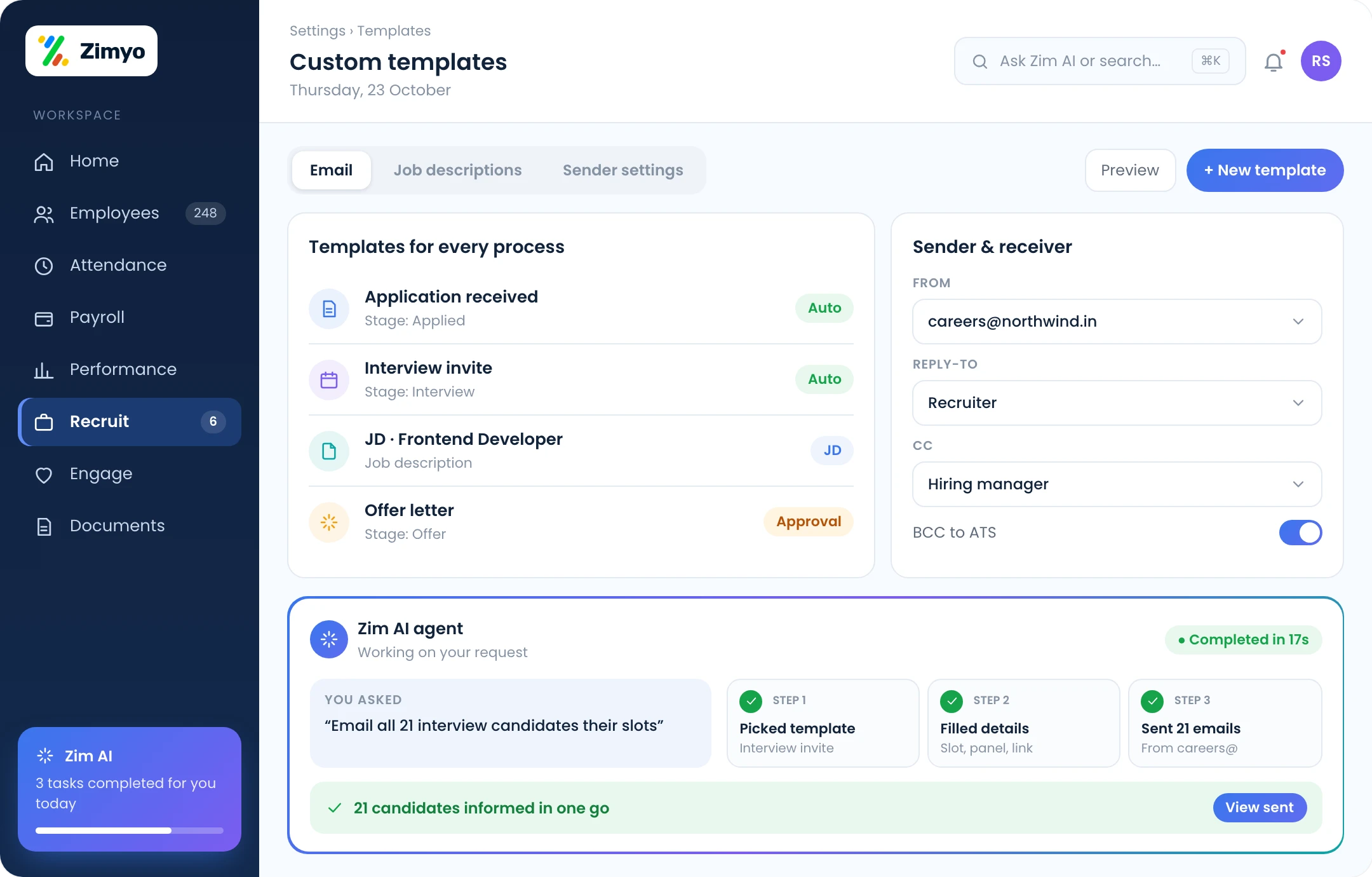Expand chevron on Recruiter field
1372x877 pixels.
(x=1298, y=403)
